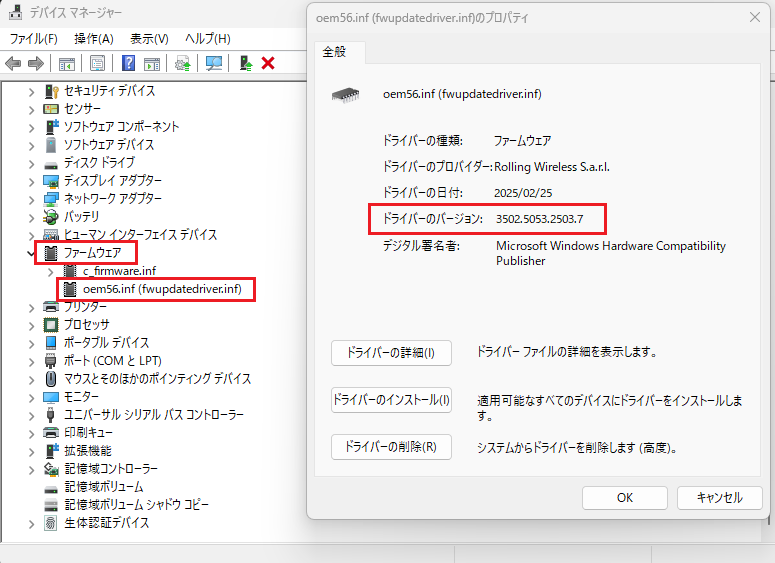Screen dimensions: 775x563
Task: Select 記憶域ボリューム シャドウ コピー tree item
Action: 136,505
